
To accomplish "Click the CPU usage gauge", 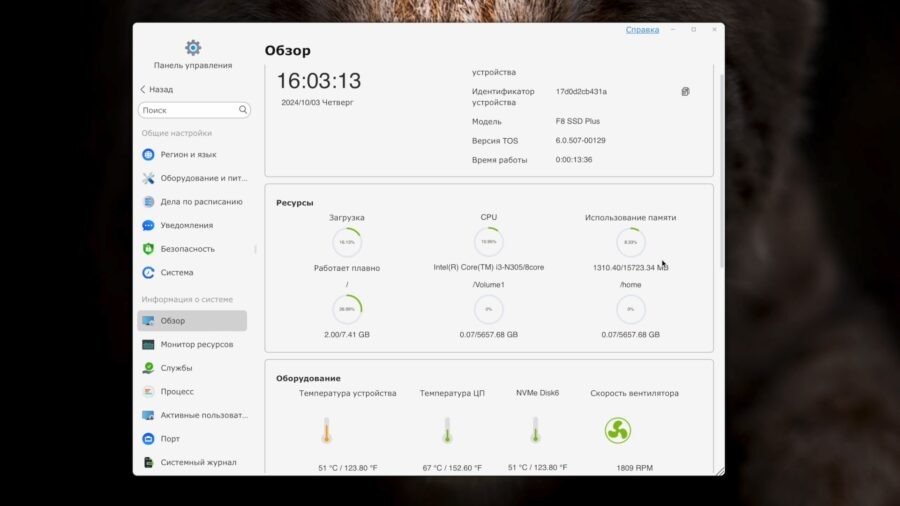I will [488, 242].
